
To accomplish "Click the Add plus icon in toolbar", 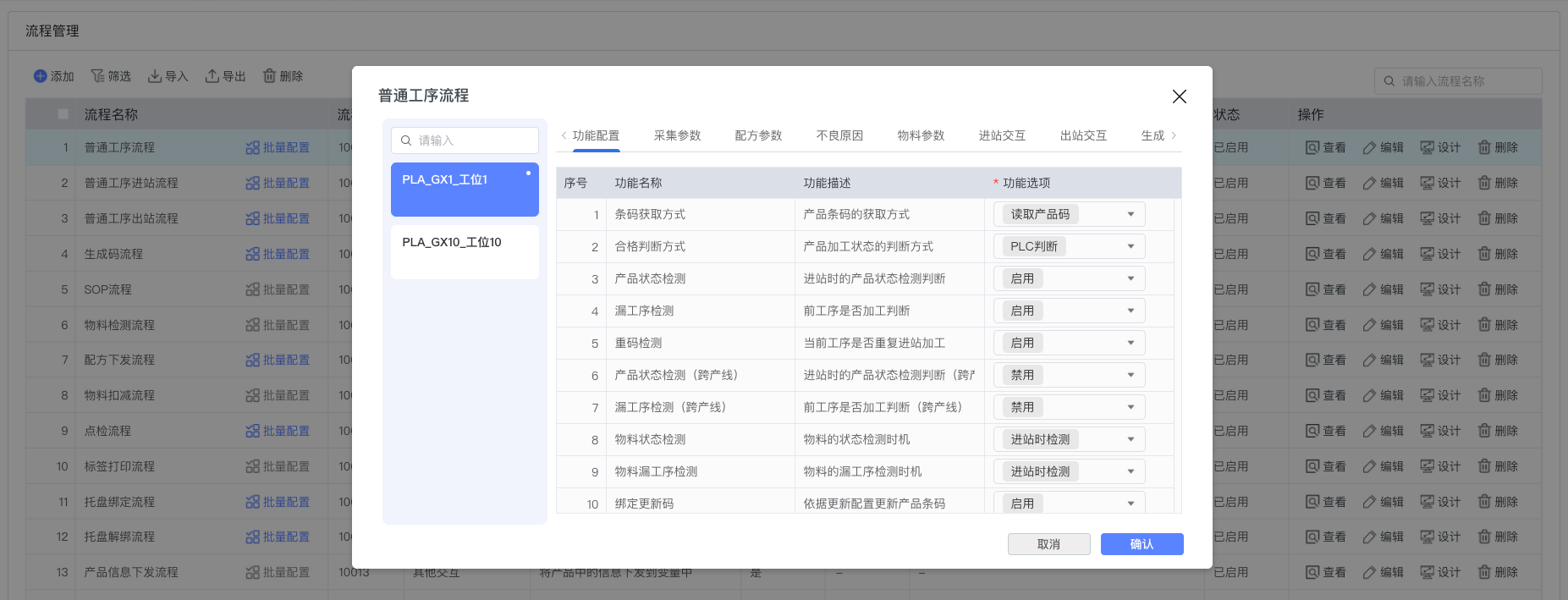I will tap(40, 76).
